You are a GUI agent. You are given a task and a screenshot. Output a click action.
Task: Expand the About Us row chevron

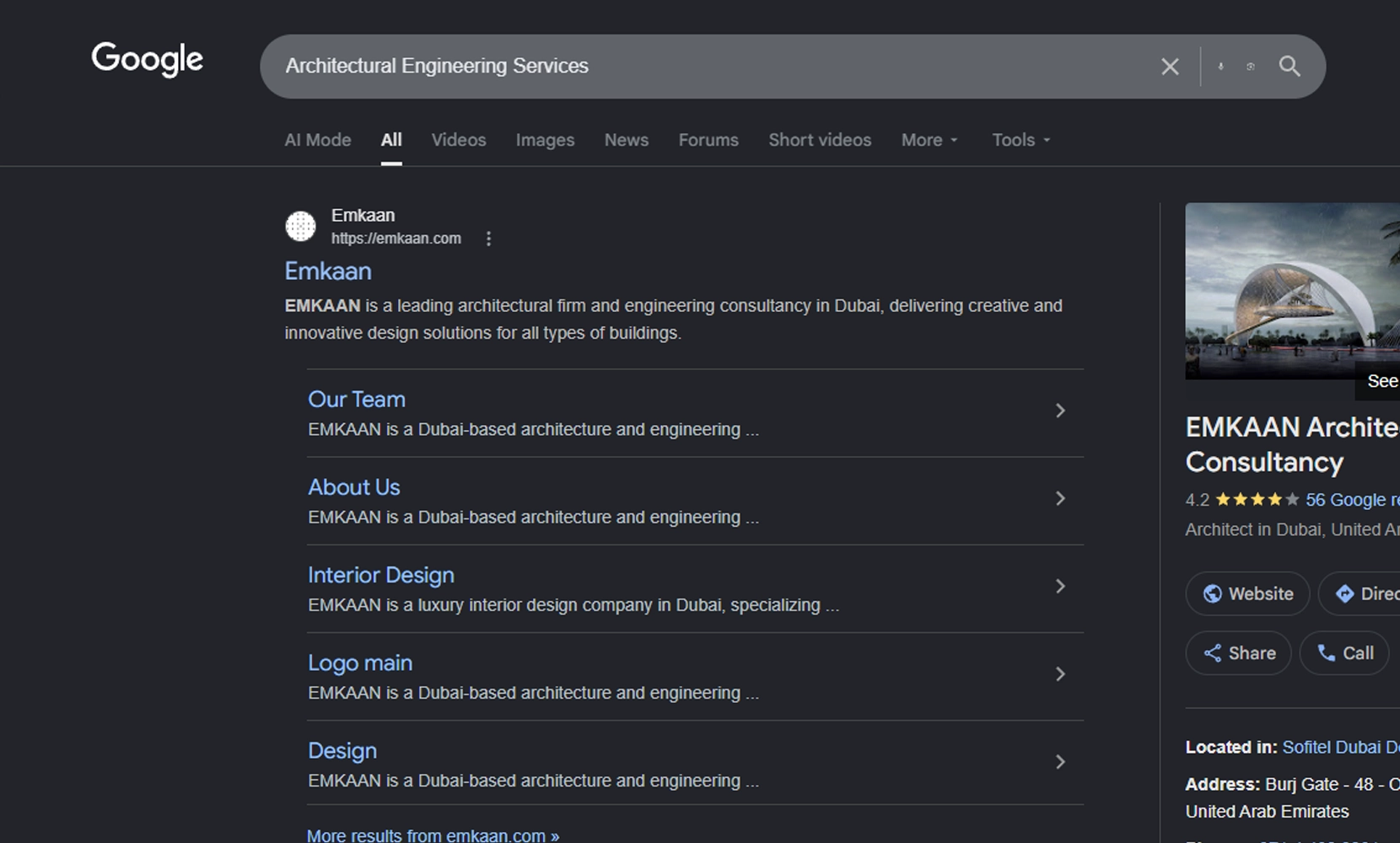1060,498
